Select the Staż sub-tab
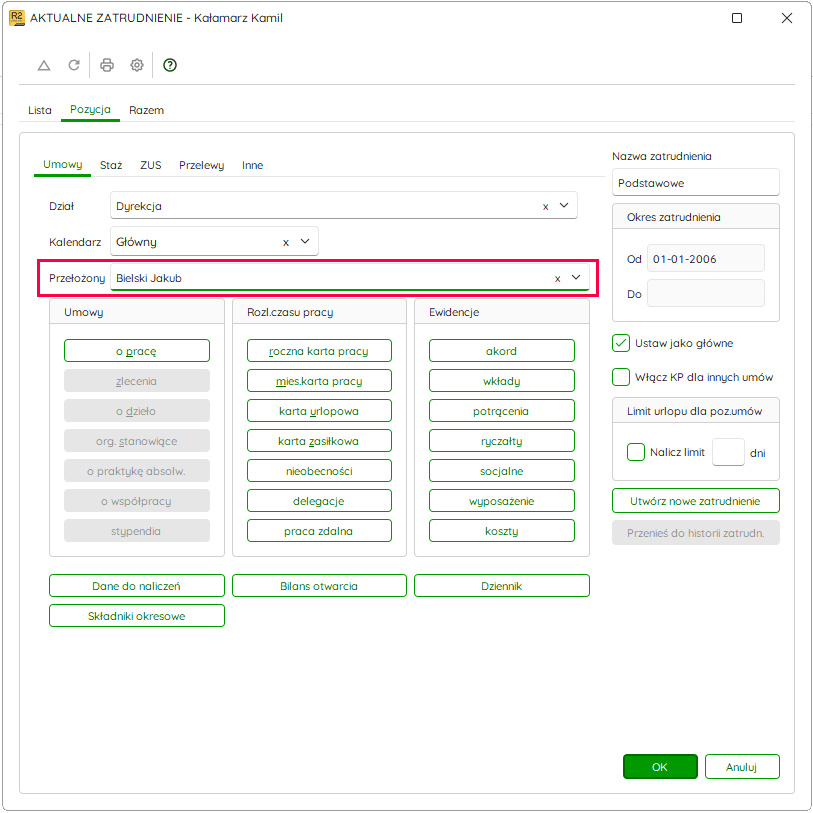This screenshot has width=813, height=813. tap(111, 165)
